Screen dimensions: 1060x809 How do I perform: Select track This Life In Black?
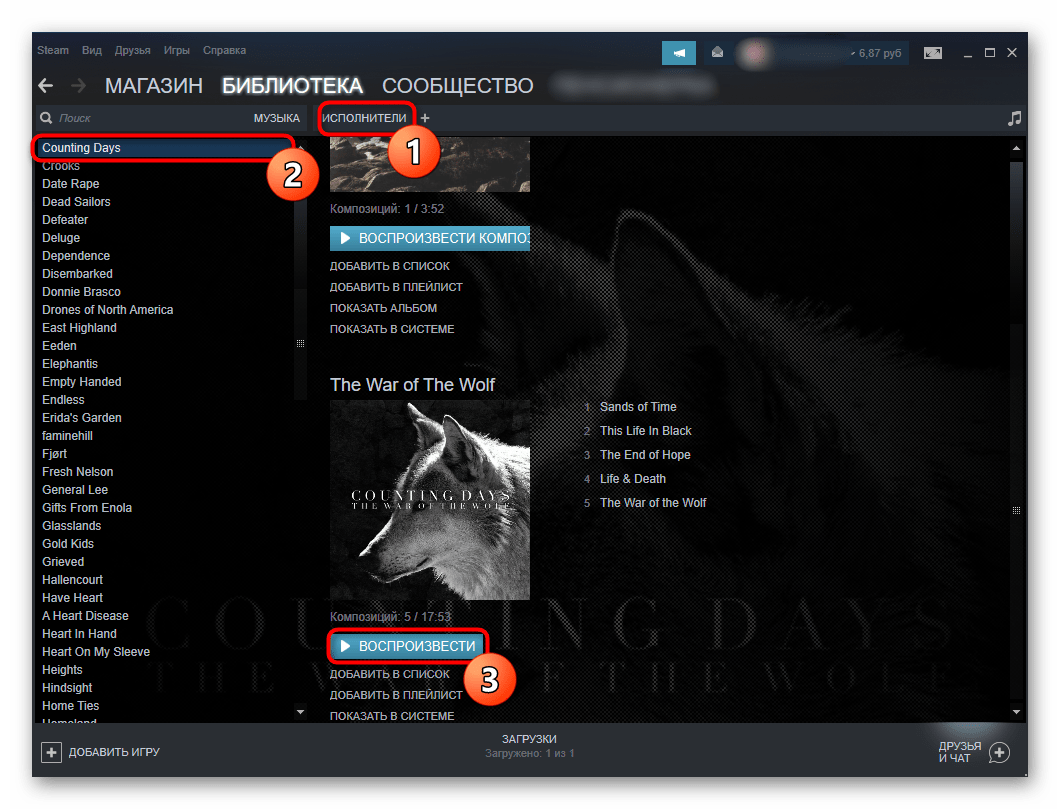click(646, 431)
